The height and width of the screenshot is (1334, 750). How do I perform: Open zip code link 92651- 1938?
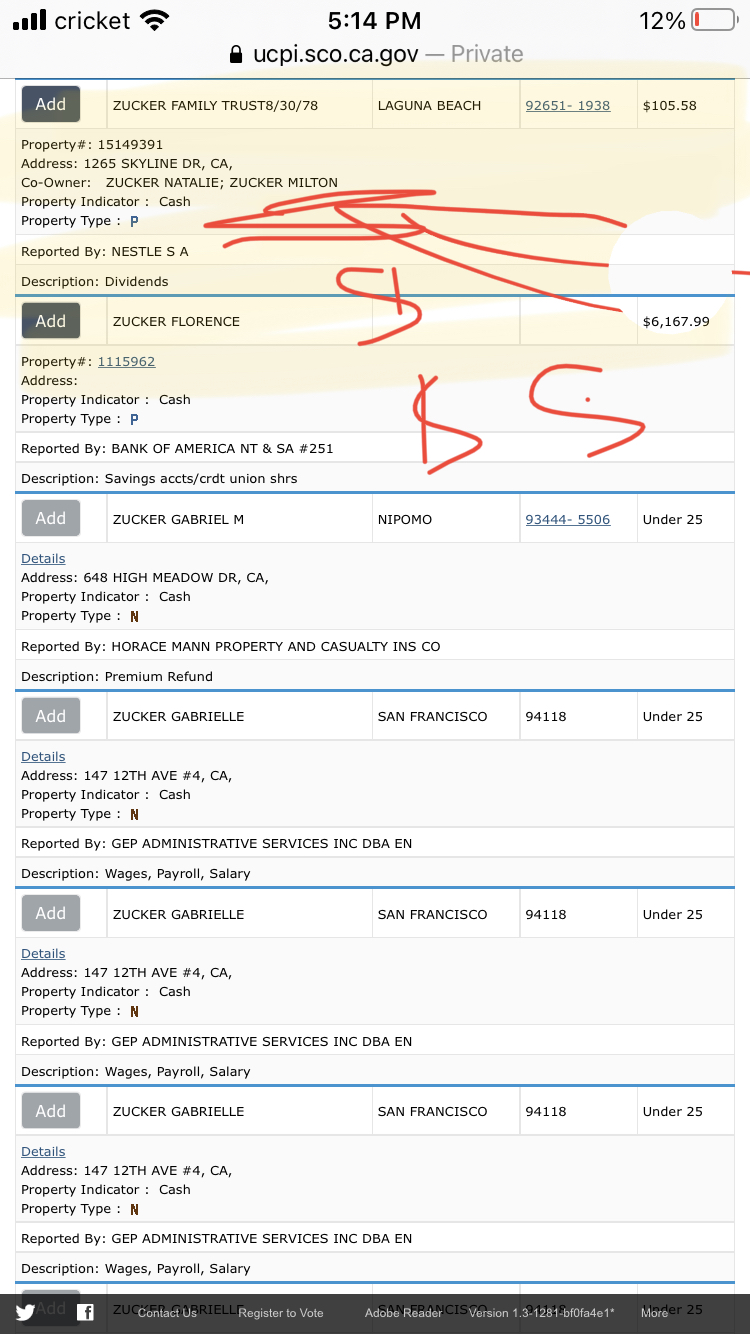[x=568, y=105]
